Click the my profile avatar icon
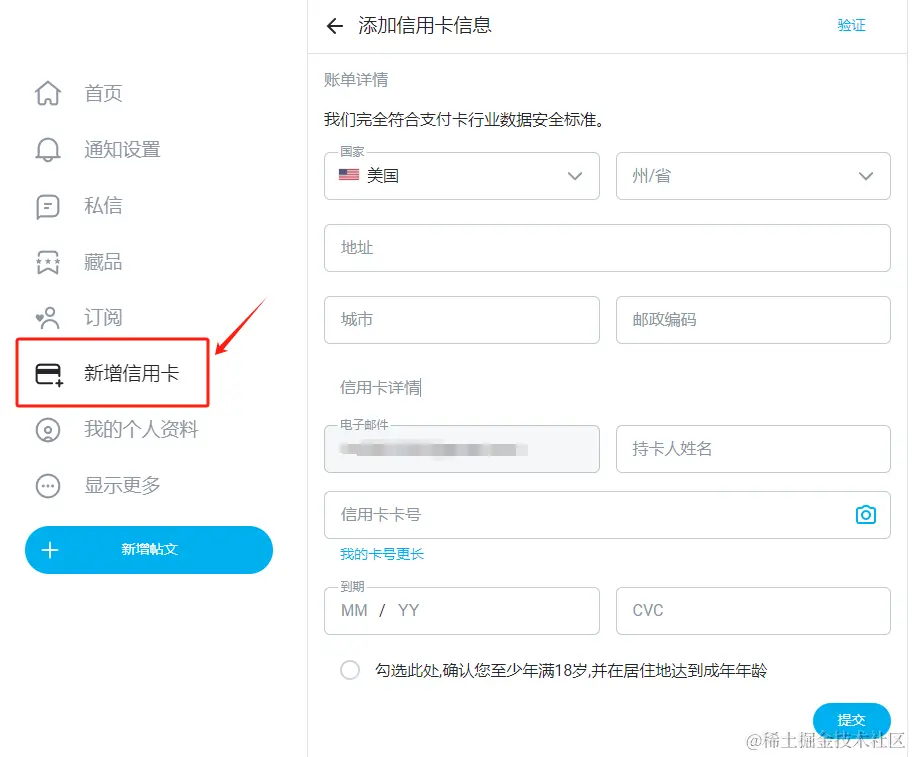The width and height of the screenshot is (912, 757). coord(48,430)
